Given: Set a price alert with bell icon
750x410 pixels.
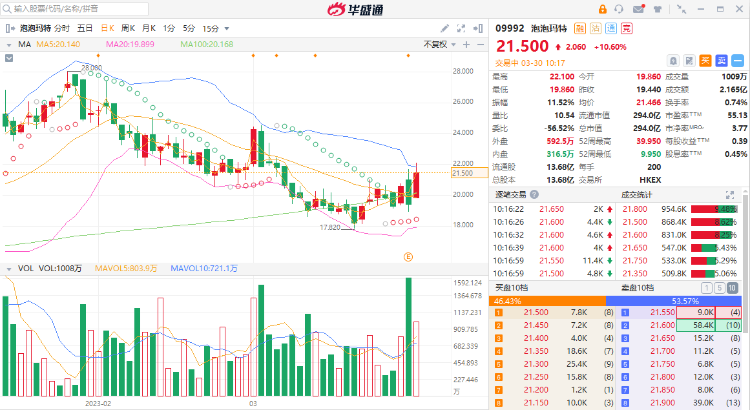Looking at the screenshot, I should (x=673, y=61).
